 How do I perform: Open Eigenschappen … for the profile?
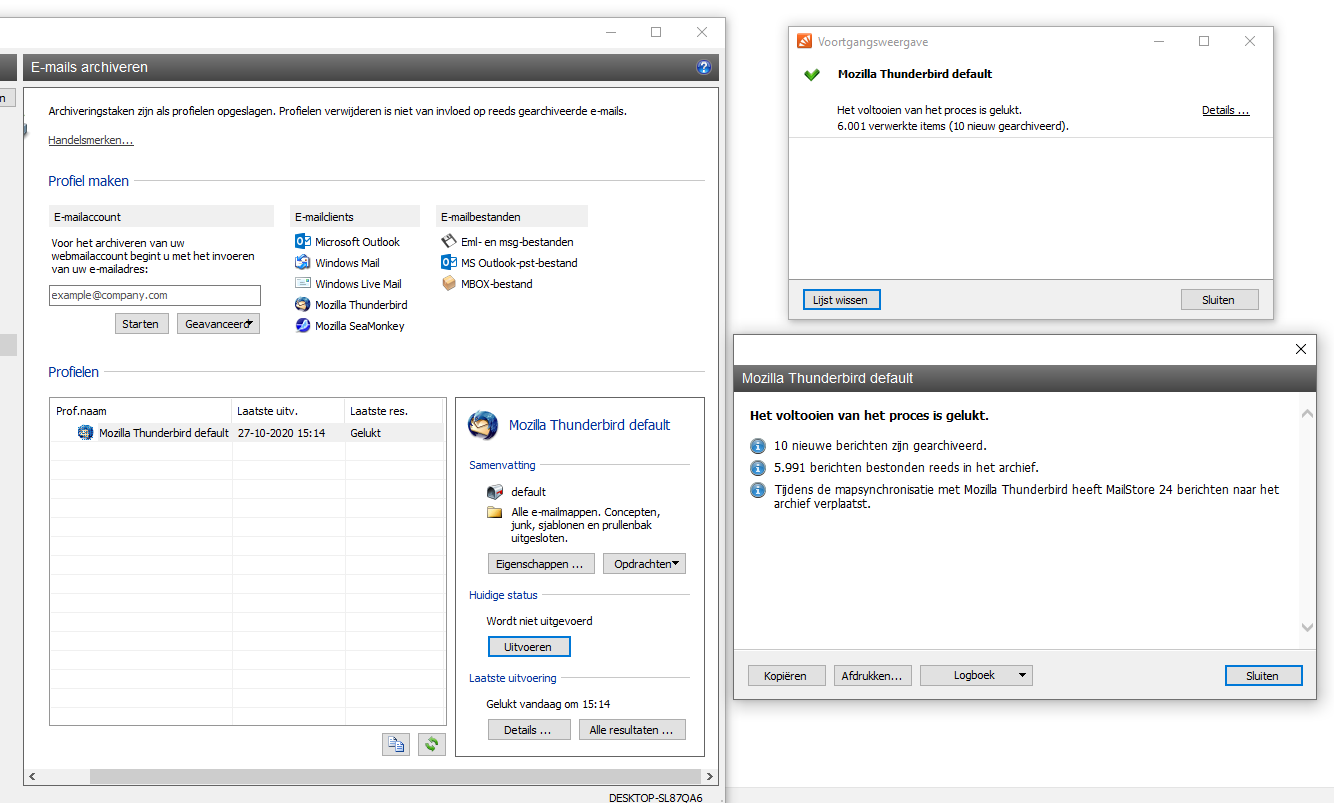(x=541, y=564)
